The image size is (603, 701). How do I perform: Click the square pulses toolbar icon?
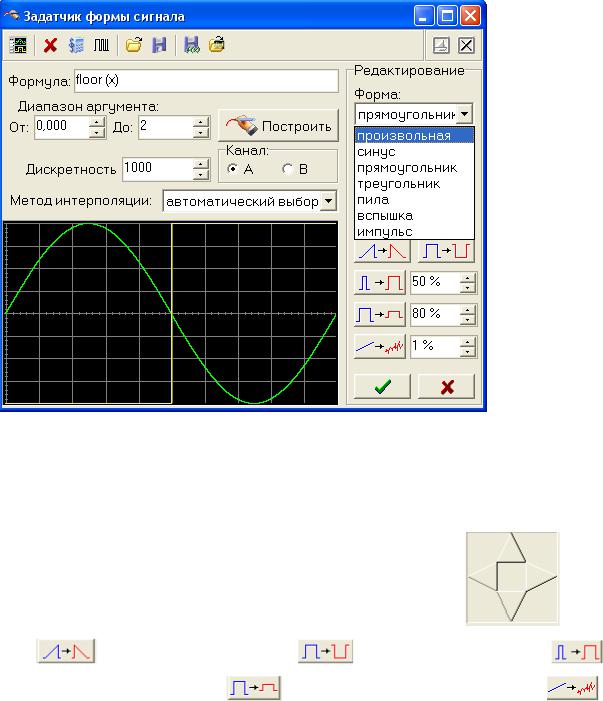pos(101,45)
